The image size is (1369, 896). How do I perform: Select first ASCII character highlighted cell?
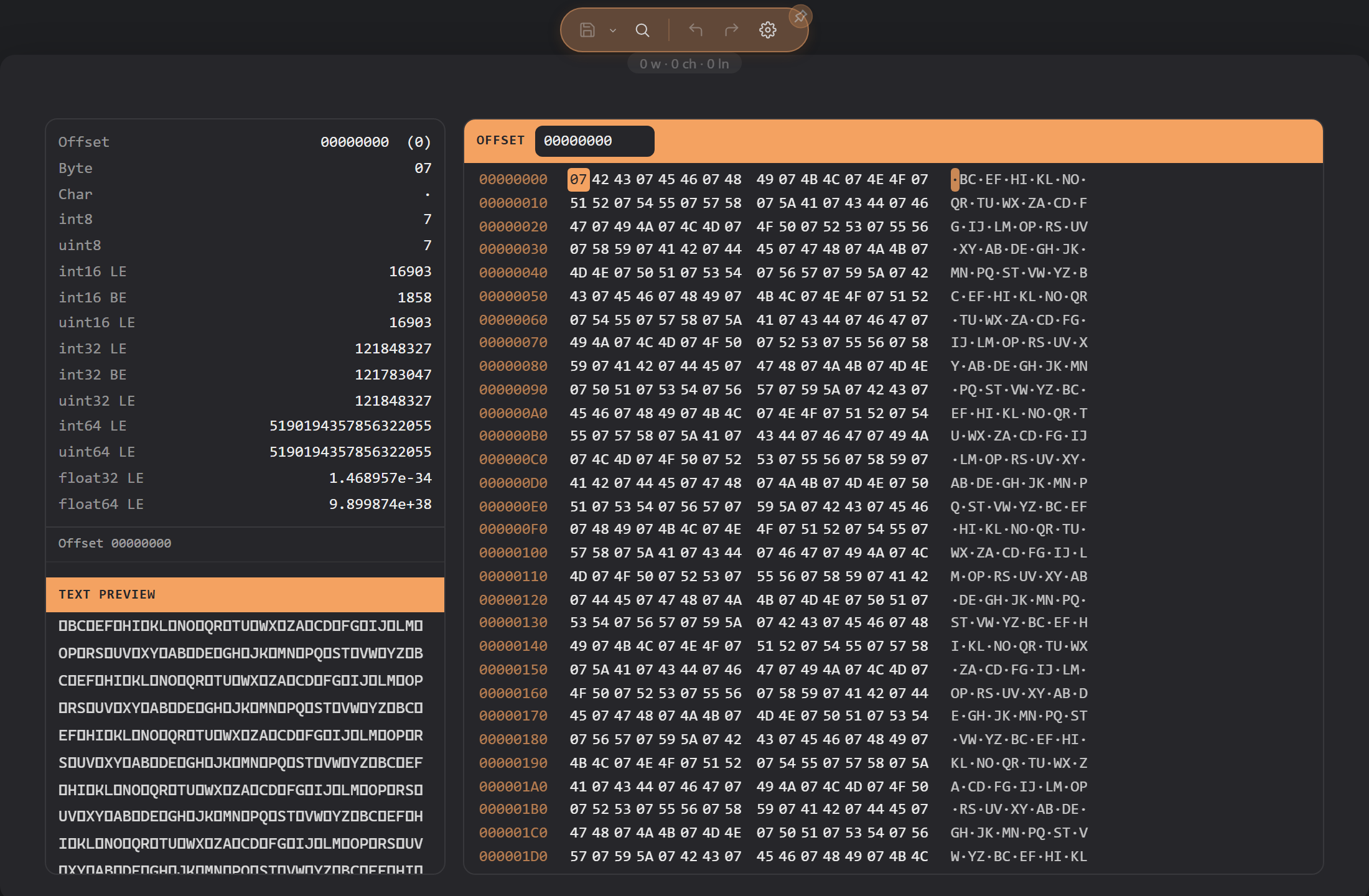click(955, 180)
